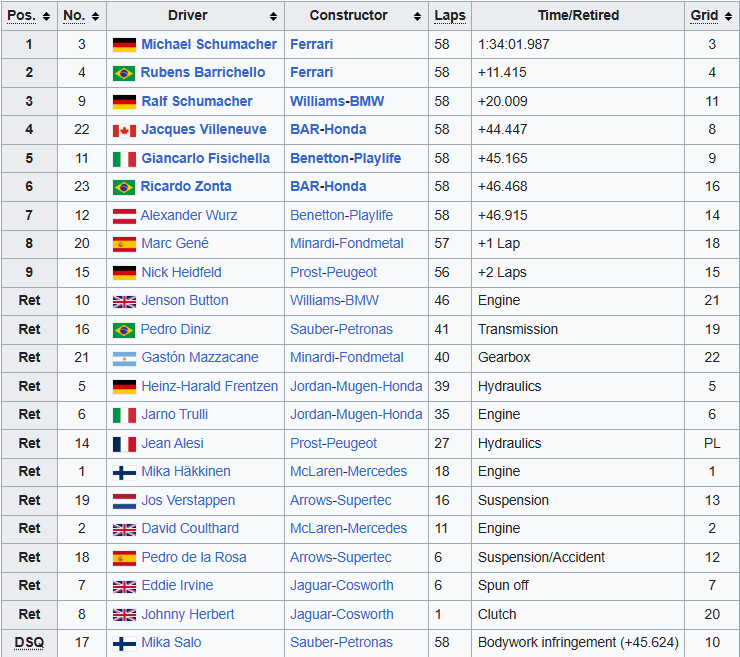Click the Gearbox retirement reason

504,358
